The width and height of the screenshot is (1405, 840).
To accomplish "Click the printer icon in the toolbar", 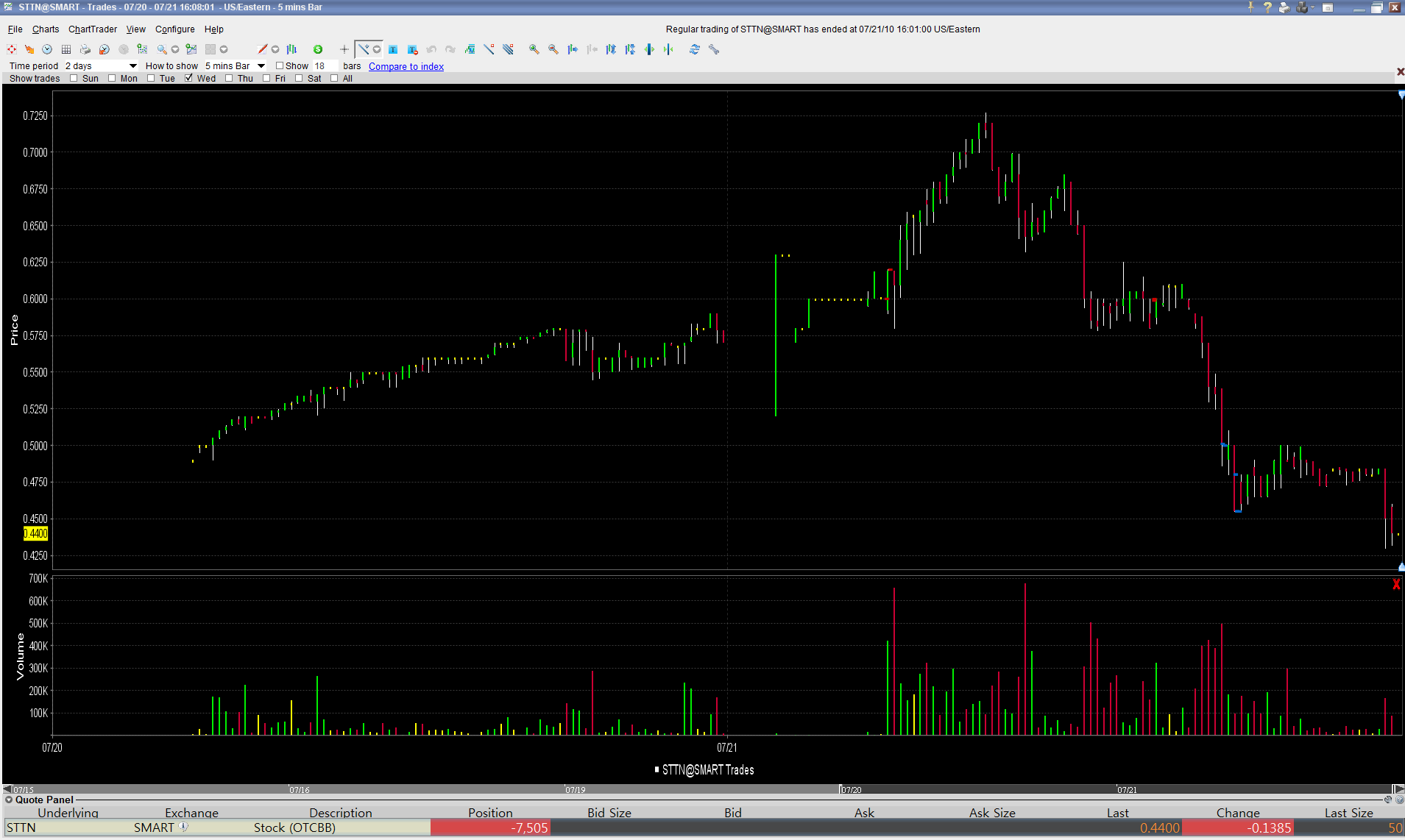I will (85, 49).
